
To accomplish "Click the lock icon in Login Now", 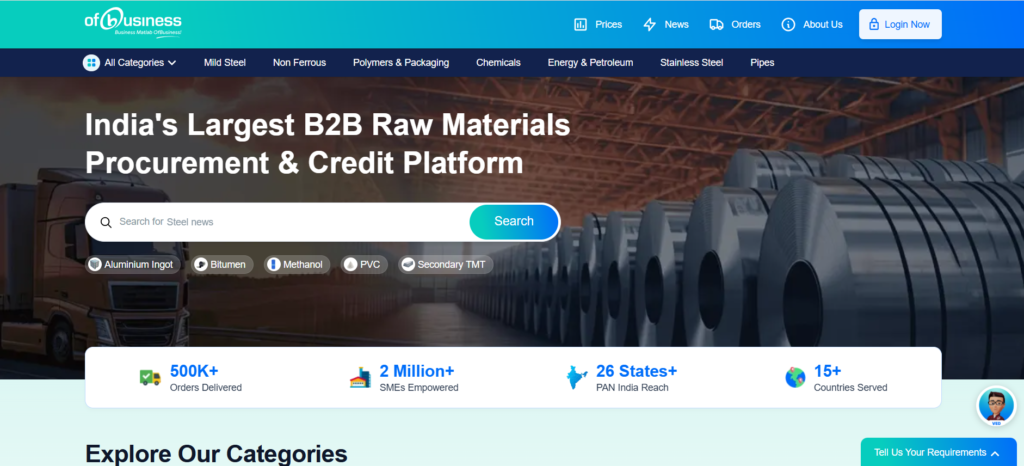I will click(874, 25).
